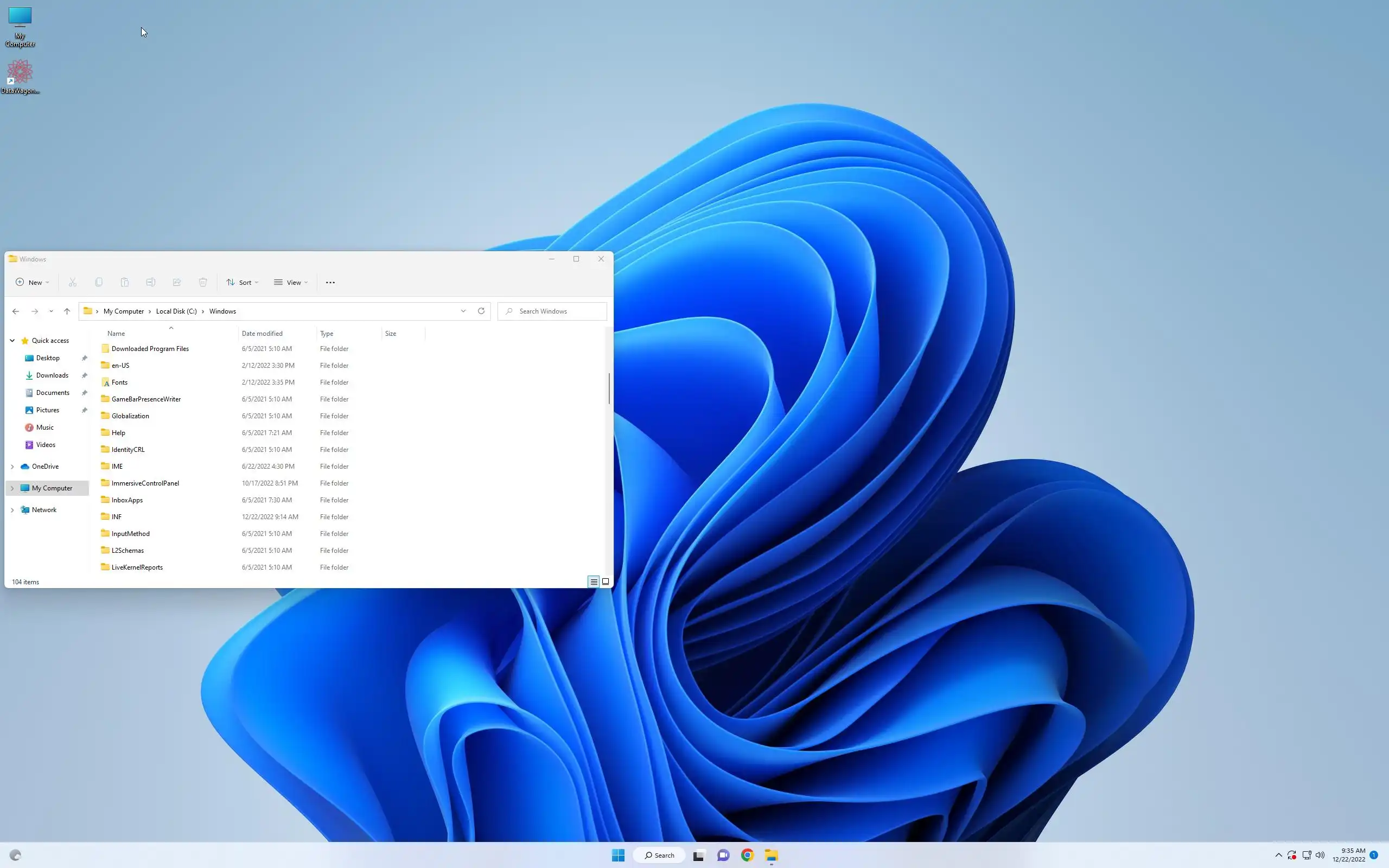Click Local Disk (C:) breadcrumb

pyautogui.click(x=176, y=311)
